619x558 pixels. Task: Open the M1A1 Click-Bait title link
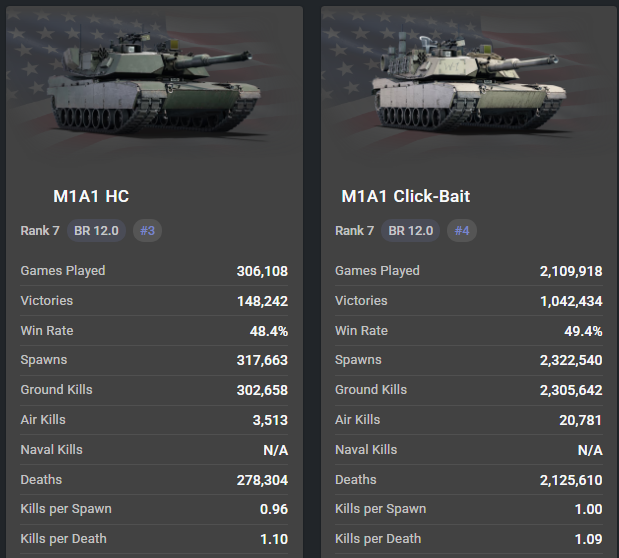405,196
